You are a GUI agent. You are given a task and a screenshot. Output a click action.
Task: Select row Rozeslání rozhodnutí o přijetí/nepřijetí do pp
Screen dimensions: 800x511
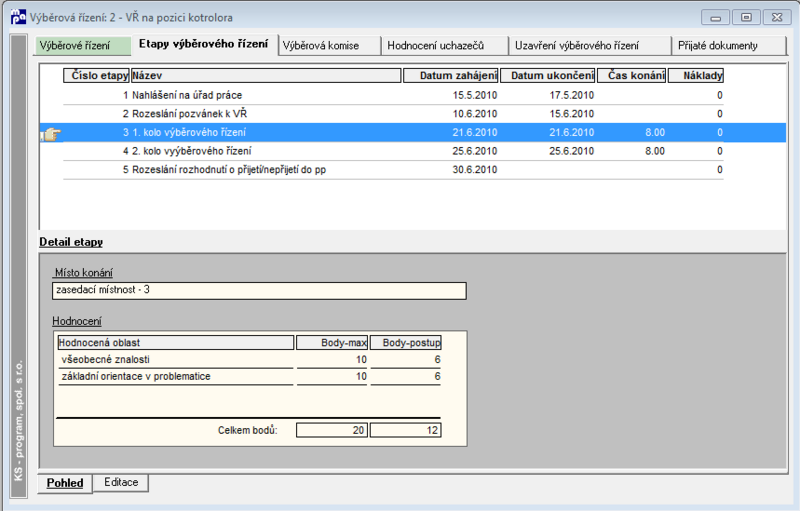(393, 170)
